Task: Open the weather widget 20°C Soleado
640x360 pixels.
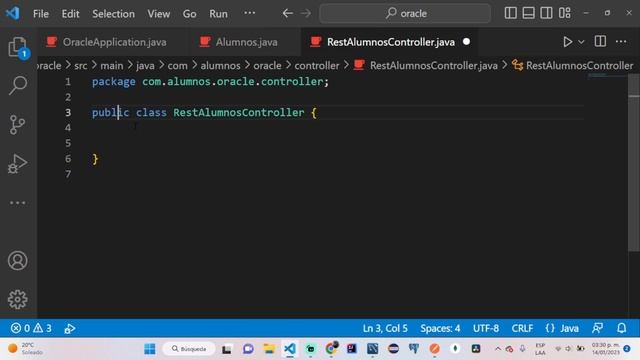Action: point(25,349)
